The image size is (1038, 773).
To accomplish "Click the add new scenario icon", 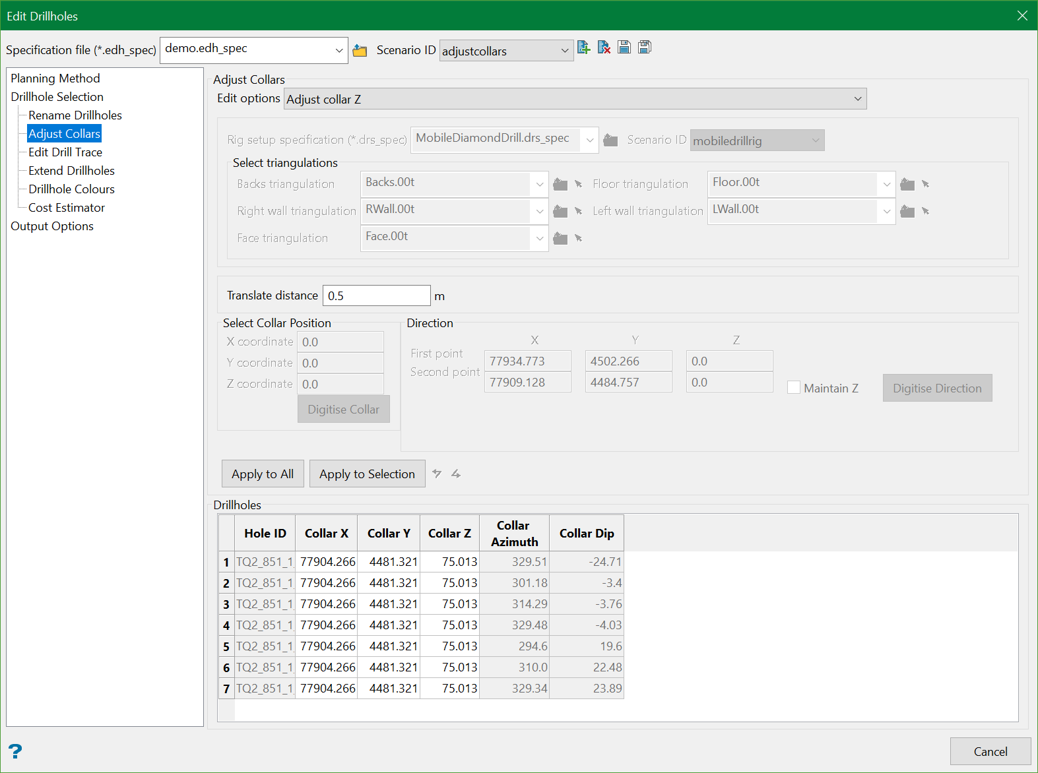I will pyautogui.click(x=584, y=48).
